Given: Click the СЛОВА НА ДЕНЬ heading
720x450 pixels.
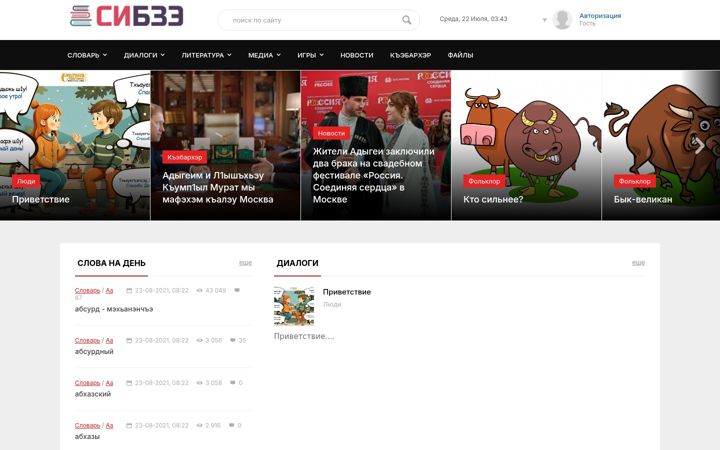Looking at the screenshot, I should [112, 263].
